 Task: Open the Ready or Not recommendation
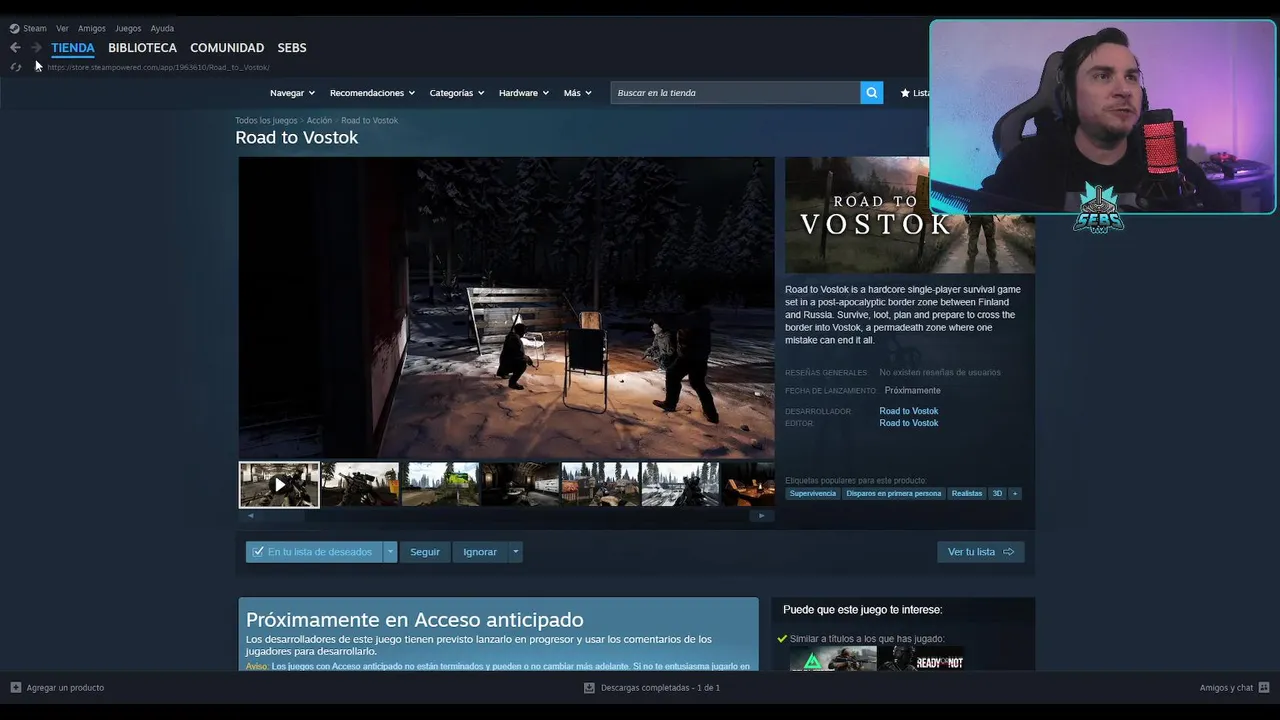pyautogui.click(x=921, y=659)
